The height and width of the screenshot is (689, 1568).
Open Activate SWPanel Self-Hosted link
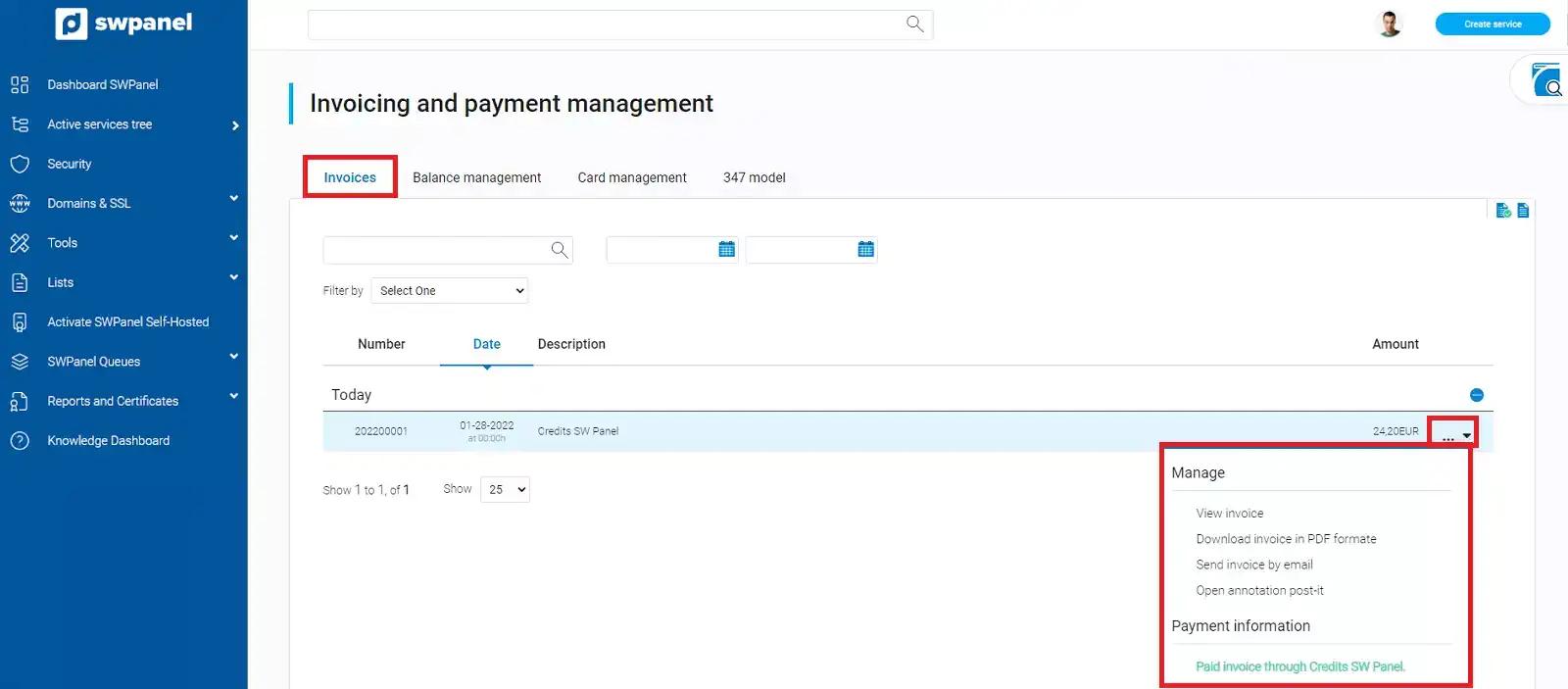click(128, 321)
